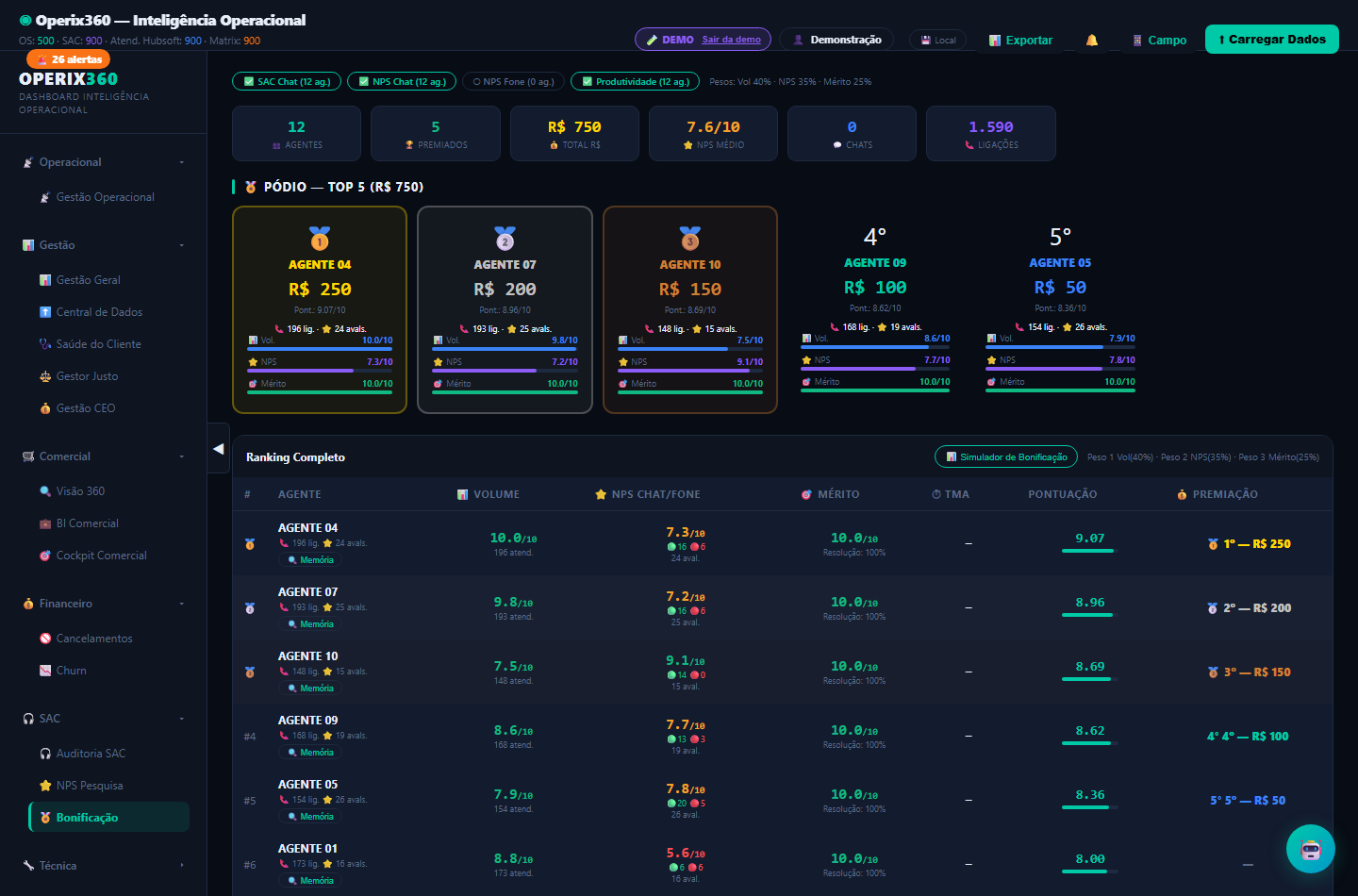The width and height of the screenshot is (1358, 896).
Task: Open the floating chatbot assistant icon
Action: coord(1311,849)
